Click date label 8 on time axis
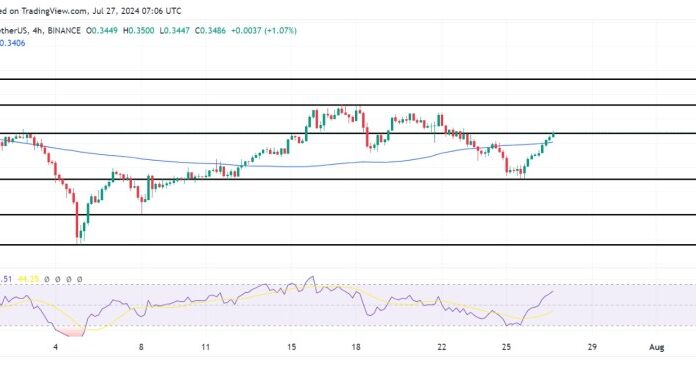 (141, 347)
